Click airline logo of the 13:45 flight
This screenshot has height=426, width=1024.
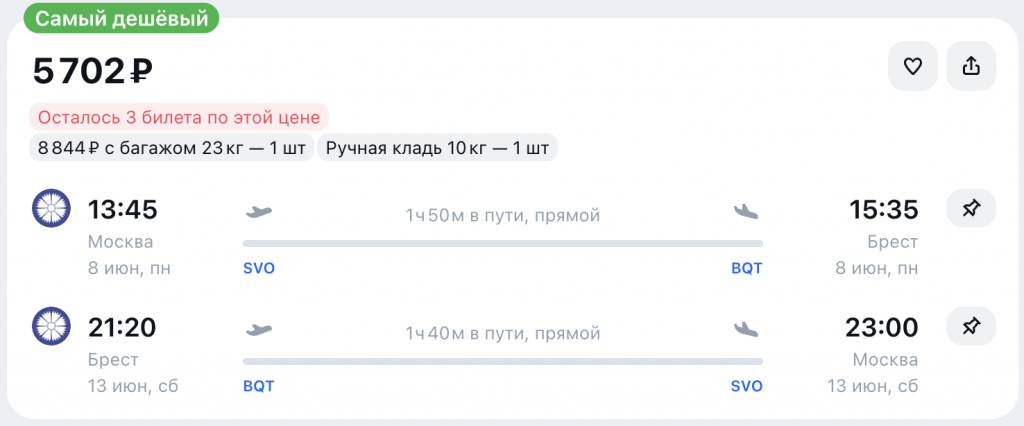(51, 209)
